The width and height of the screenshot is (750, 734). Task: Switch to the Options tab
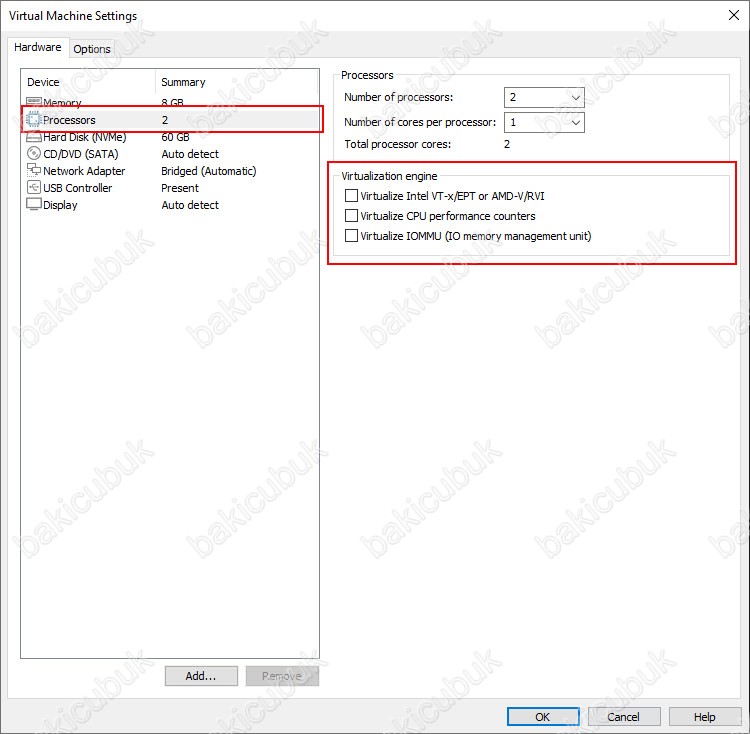point(92,49)
